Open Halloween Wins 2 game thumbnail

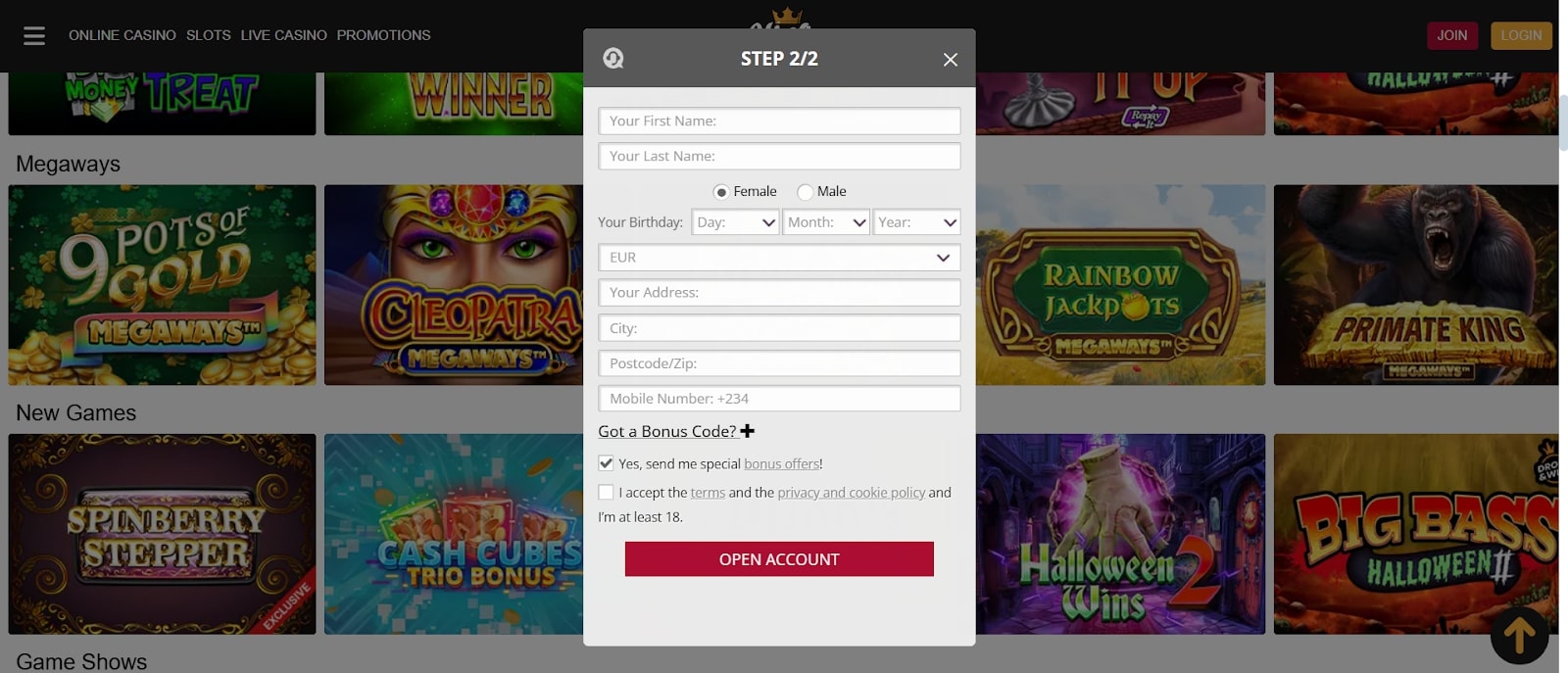click(1120, 534)
